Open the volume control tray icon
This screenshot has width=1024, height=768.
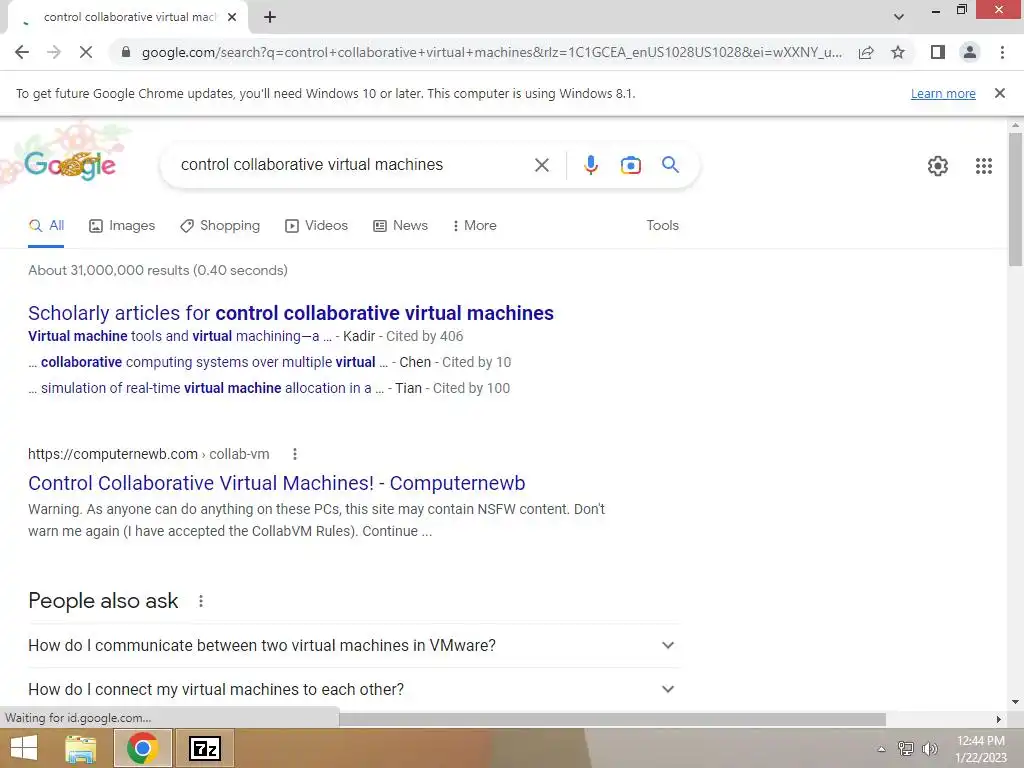(929, 749)
